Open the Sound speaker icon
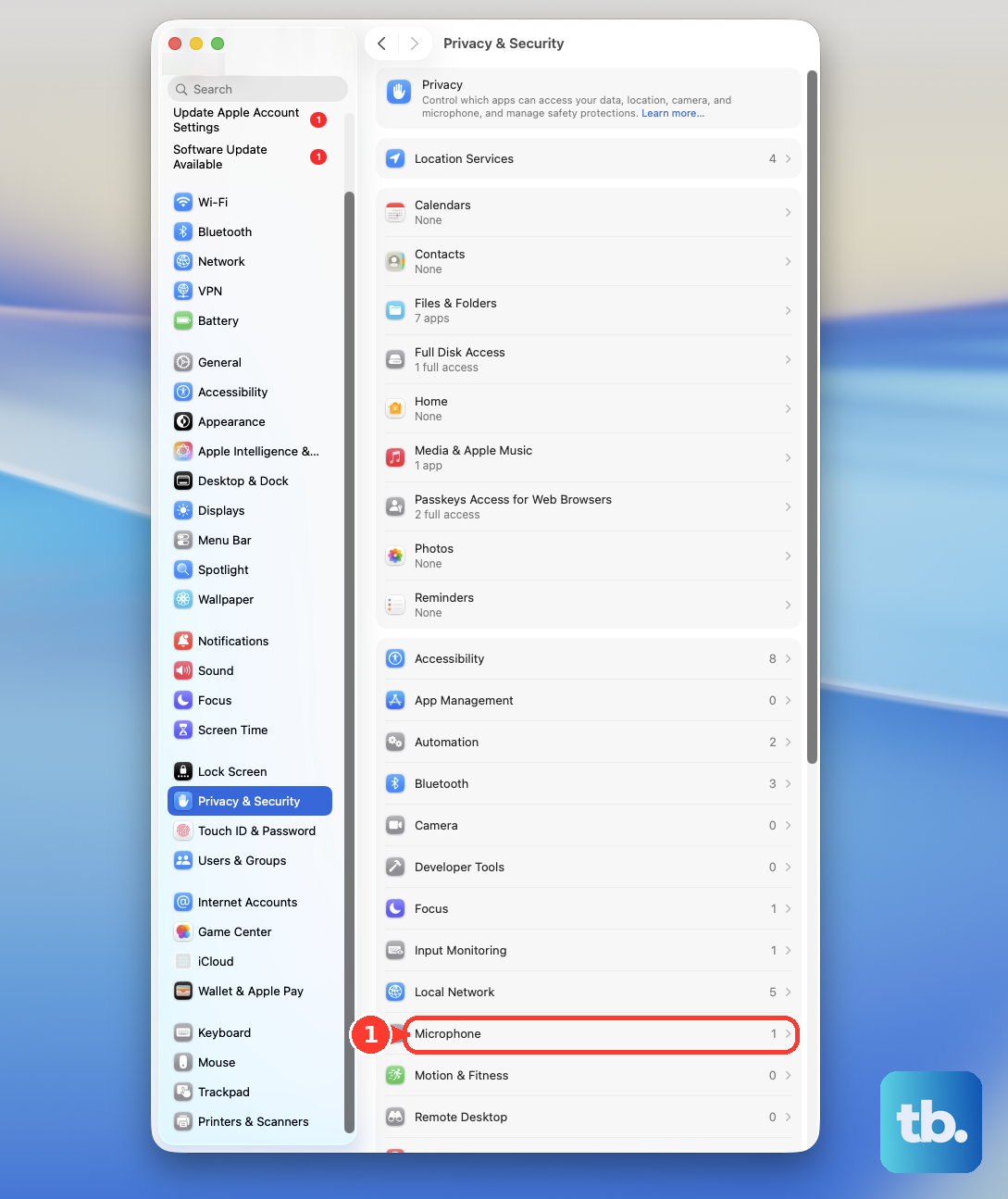The width and height of the screenshot is (1008, 1199). pyautogui.click(x=183, y=670)
